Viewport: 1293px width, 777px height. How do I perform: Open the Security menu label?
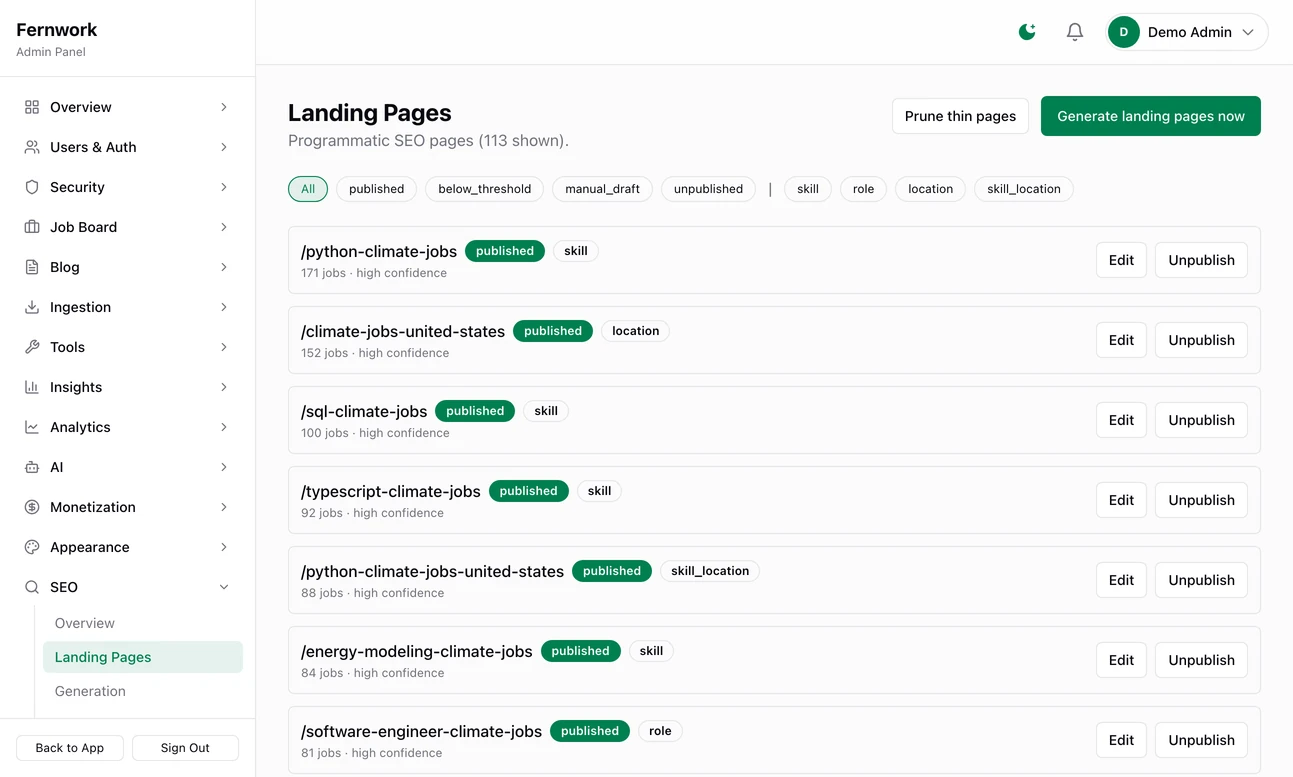[77, 187]
